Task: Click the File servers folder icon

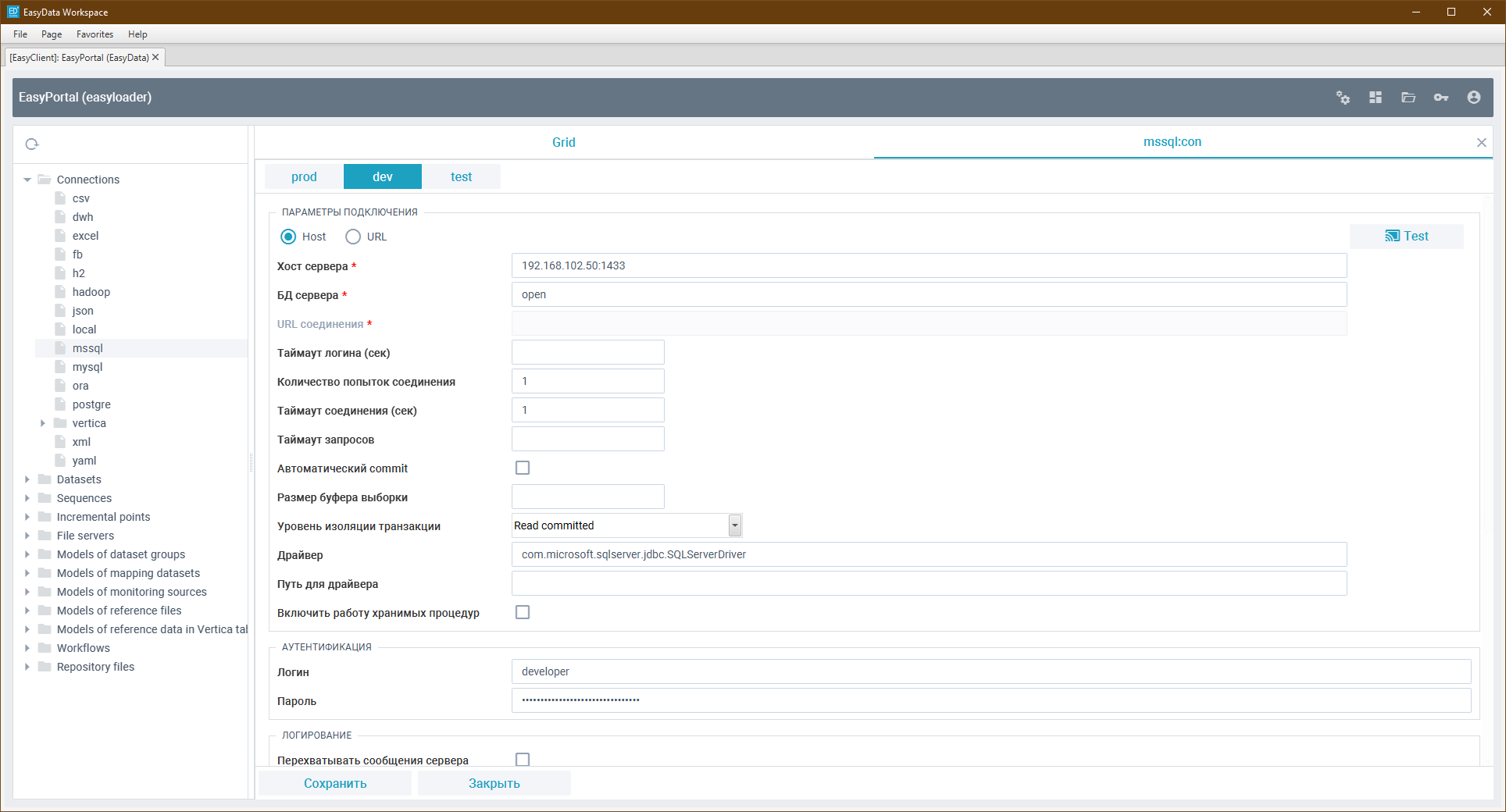Action: [45, 536]
